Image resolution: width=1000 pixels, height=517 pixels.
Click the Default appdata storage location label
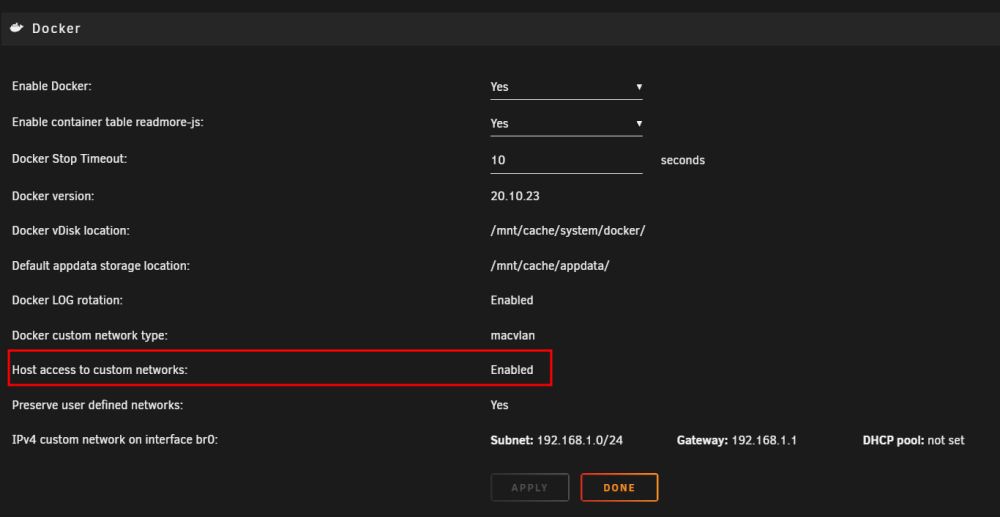[x=101, y=266]
